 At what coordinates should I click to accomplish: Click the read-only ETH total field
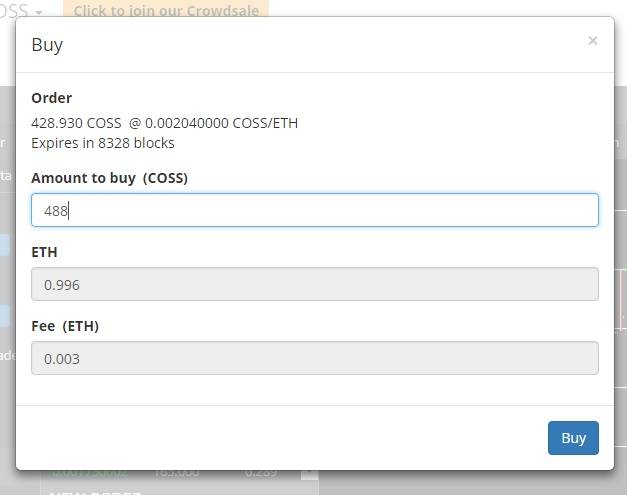coord(315,284)
